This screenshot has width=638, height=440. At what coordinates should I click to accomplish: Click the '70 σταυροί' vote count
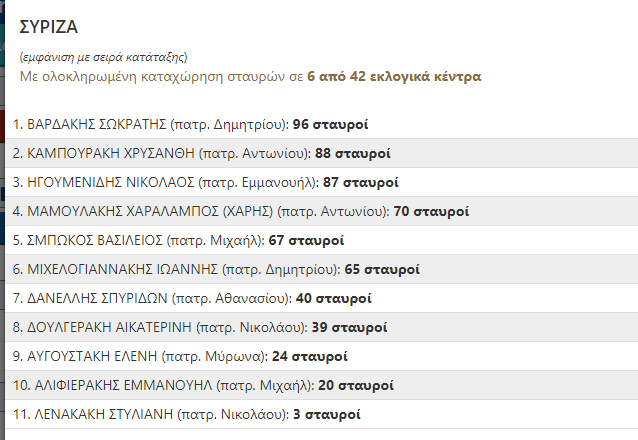(x=431, y=212)
